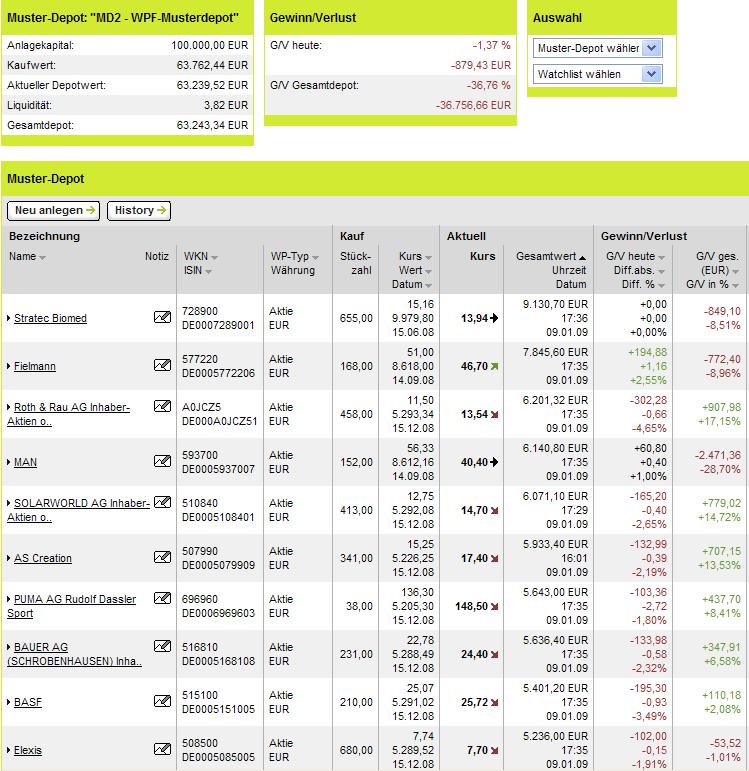The image size is (749, 771).
Task: Click the Neu anlegen button
Action: click(x=54, y=210)
